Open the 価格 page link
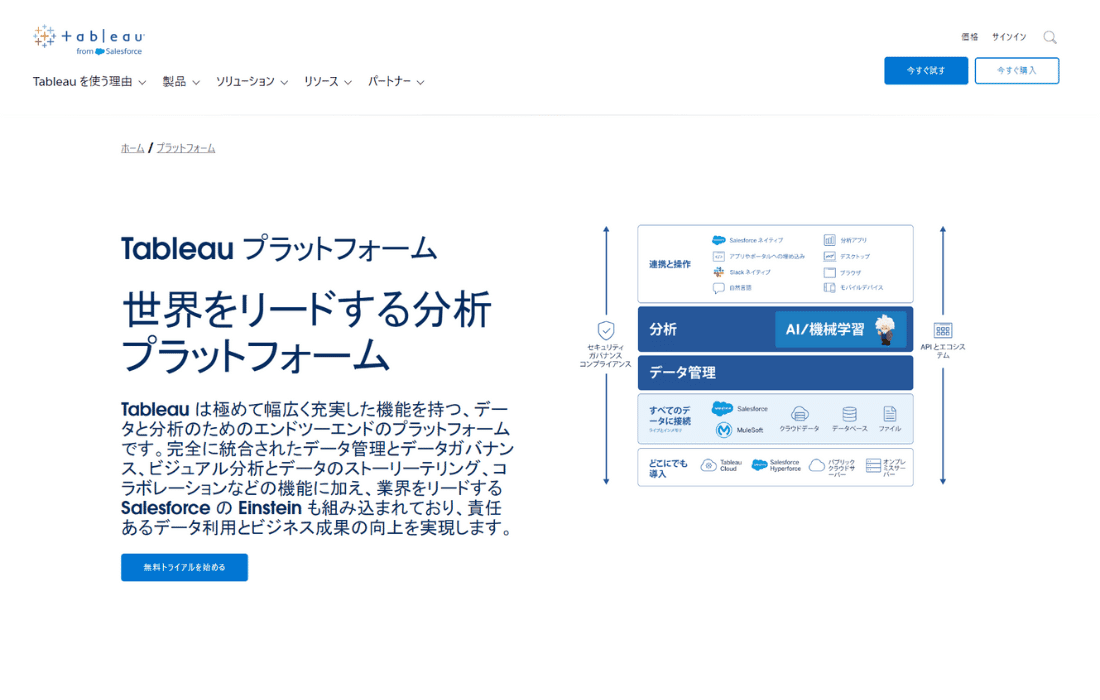The height and width of the screenshot is (700, 1100). point(970,37)
